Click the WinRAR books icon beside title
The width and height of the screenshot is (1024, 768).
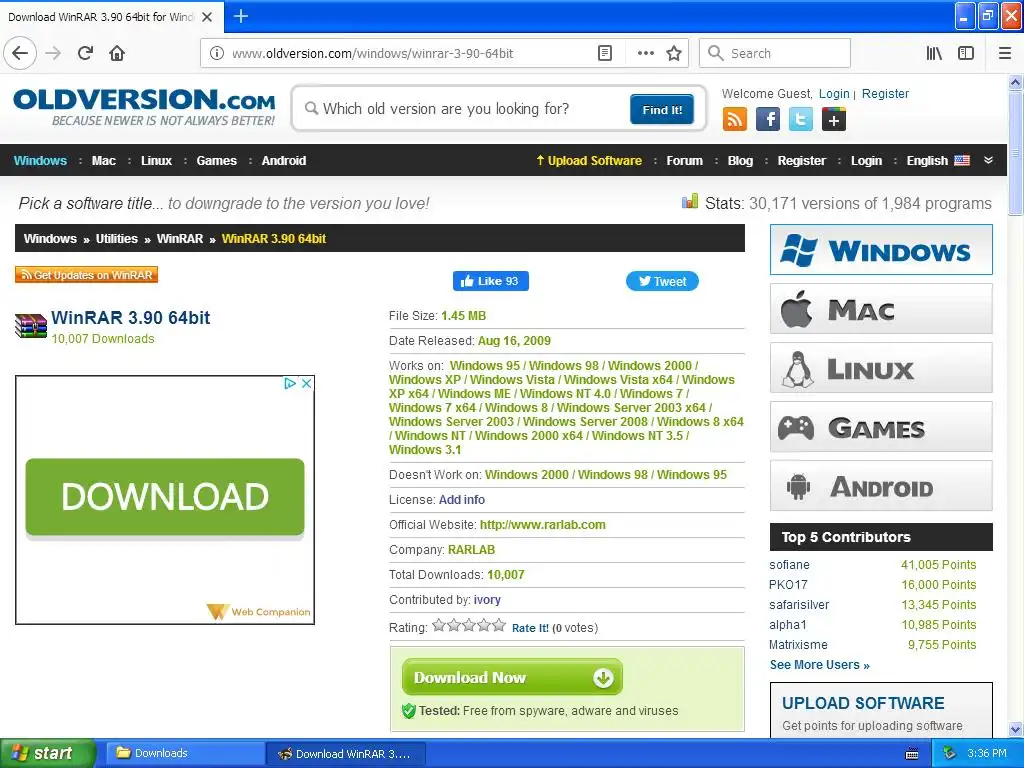(x=31, y=325)
